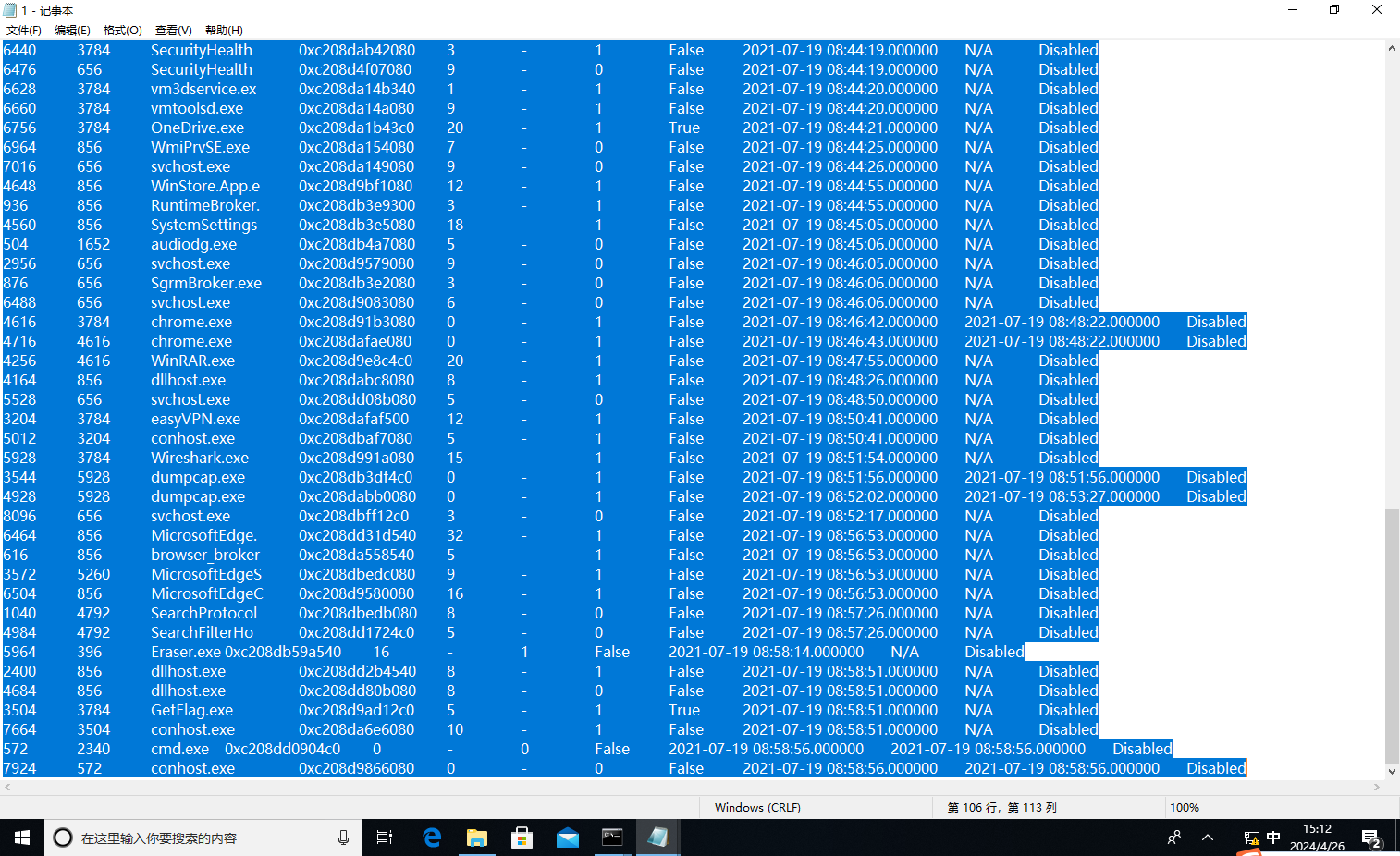1400x856 pixels.
Task: Expand the hidden system tray icons
Action: [x=1208, y=838]
